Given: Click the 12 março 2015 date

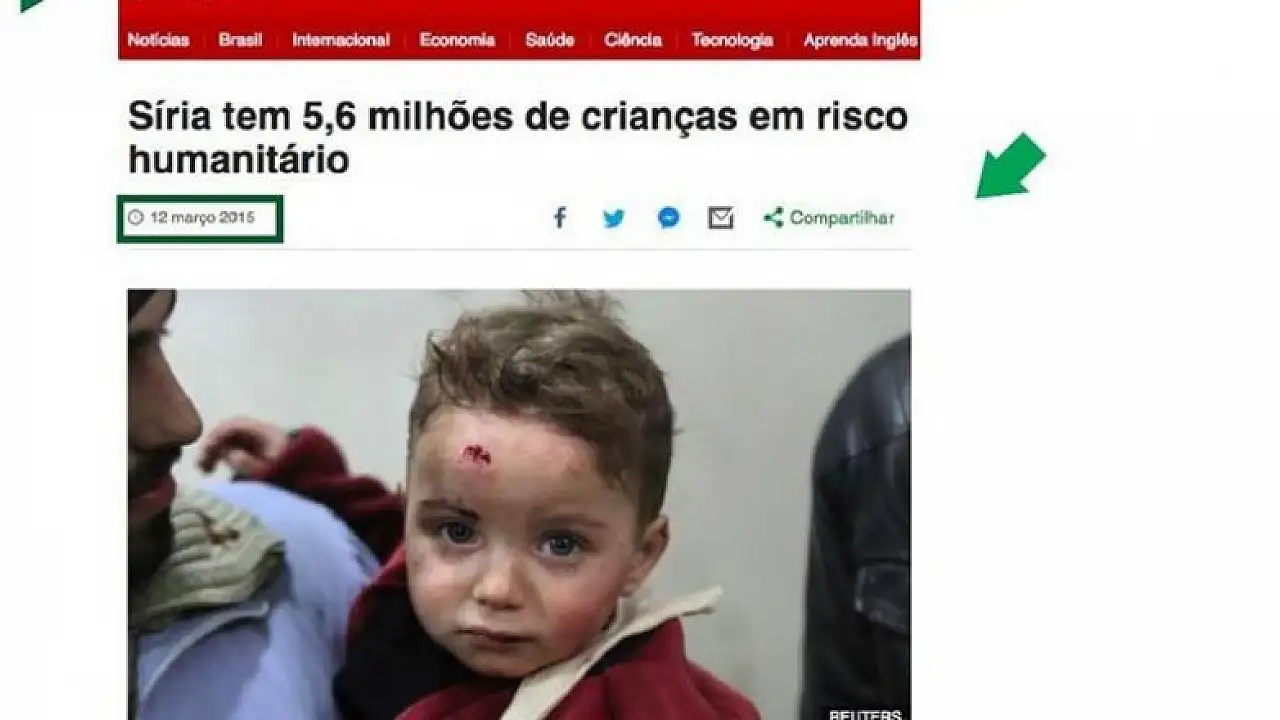Looking at the screenshot, I should (203, 217).
